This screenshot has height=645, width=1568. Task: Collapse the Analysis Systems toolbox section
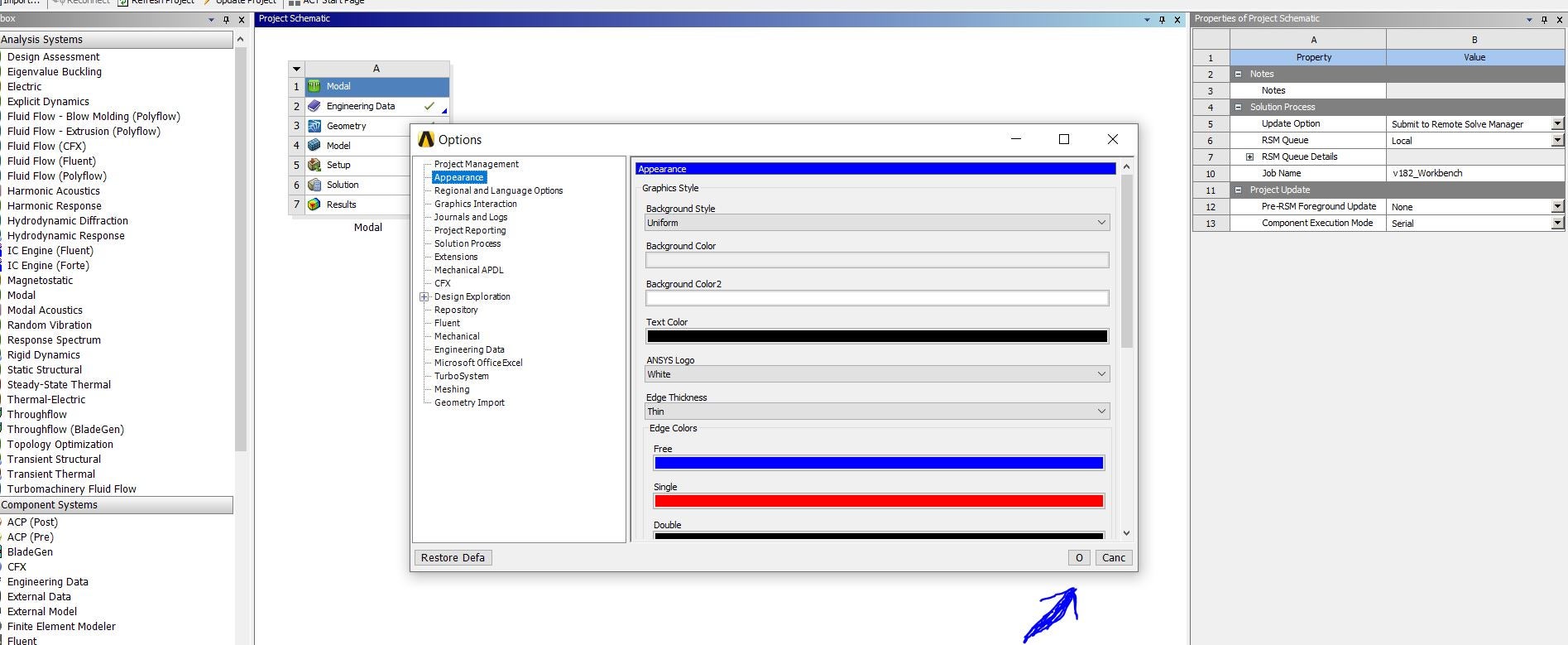point(116,39)
